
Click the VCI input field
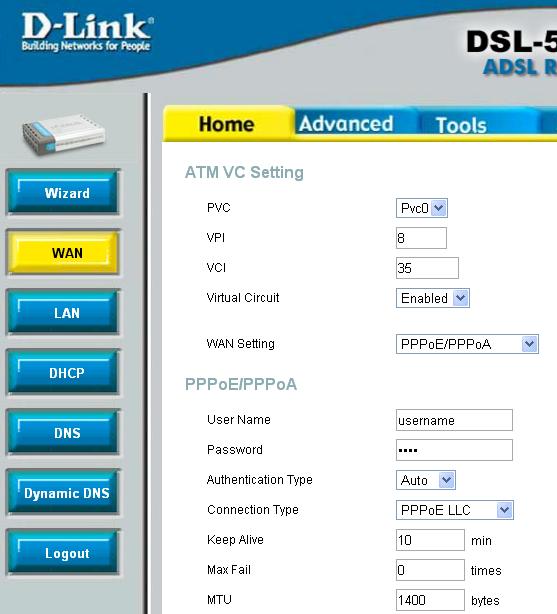[x=427, y=268]
